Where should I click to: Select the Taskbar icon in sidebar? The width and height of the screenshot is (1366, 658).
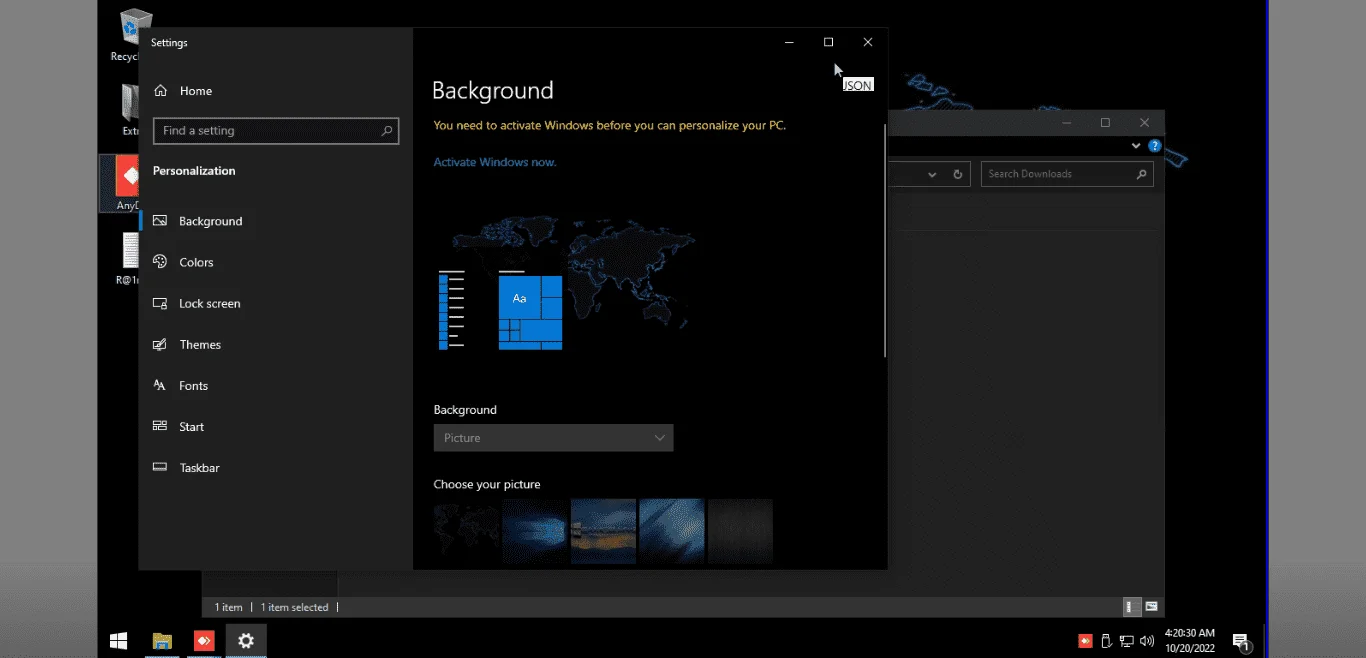(x=160, y=467)
